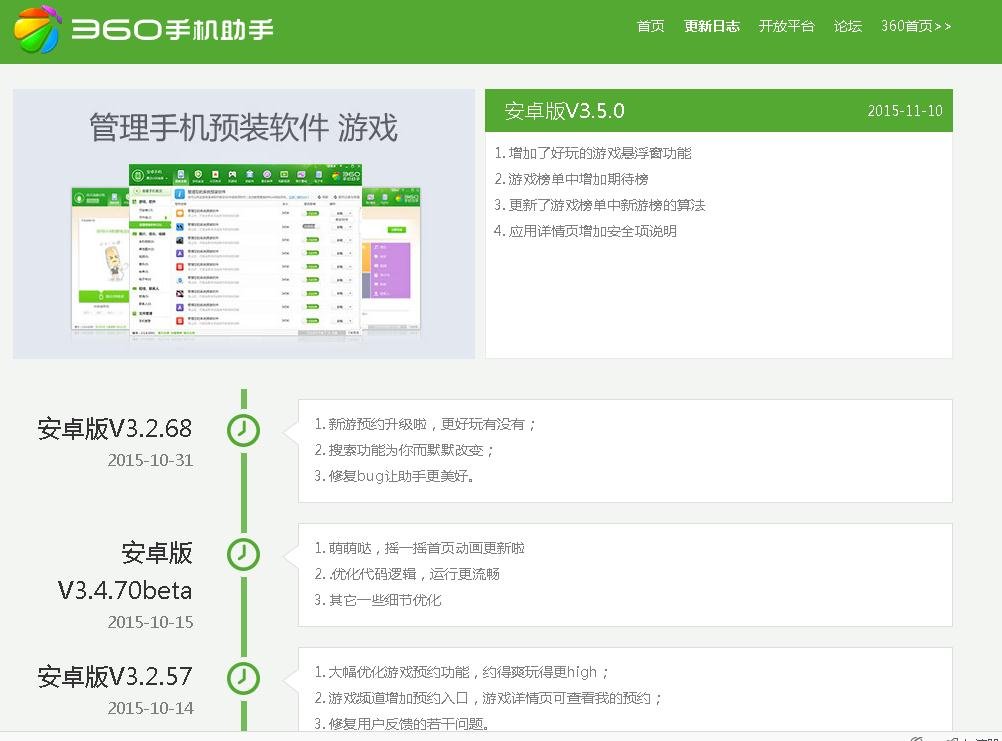The image size is (1002, 741).
Task: Click the 2015-10-15 date label
Action: (x=150, y=622)
